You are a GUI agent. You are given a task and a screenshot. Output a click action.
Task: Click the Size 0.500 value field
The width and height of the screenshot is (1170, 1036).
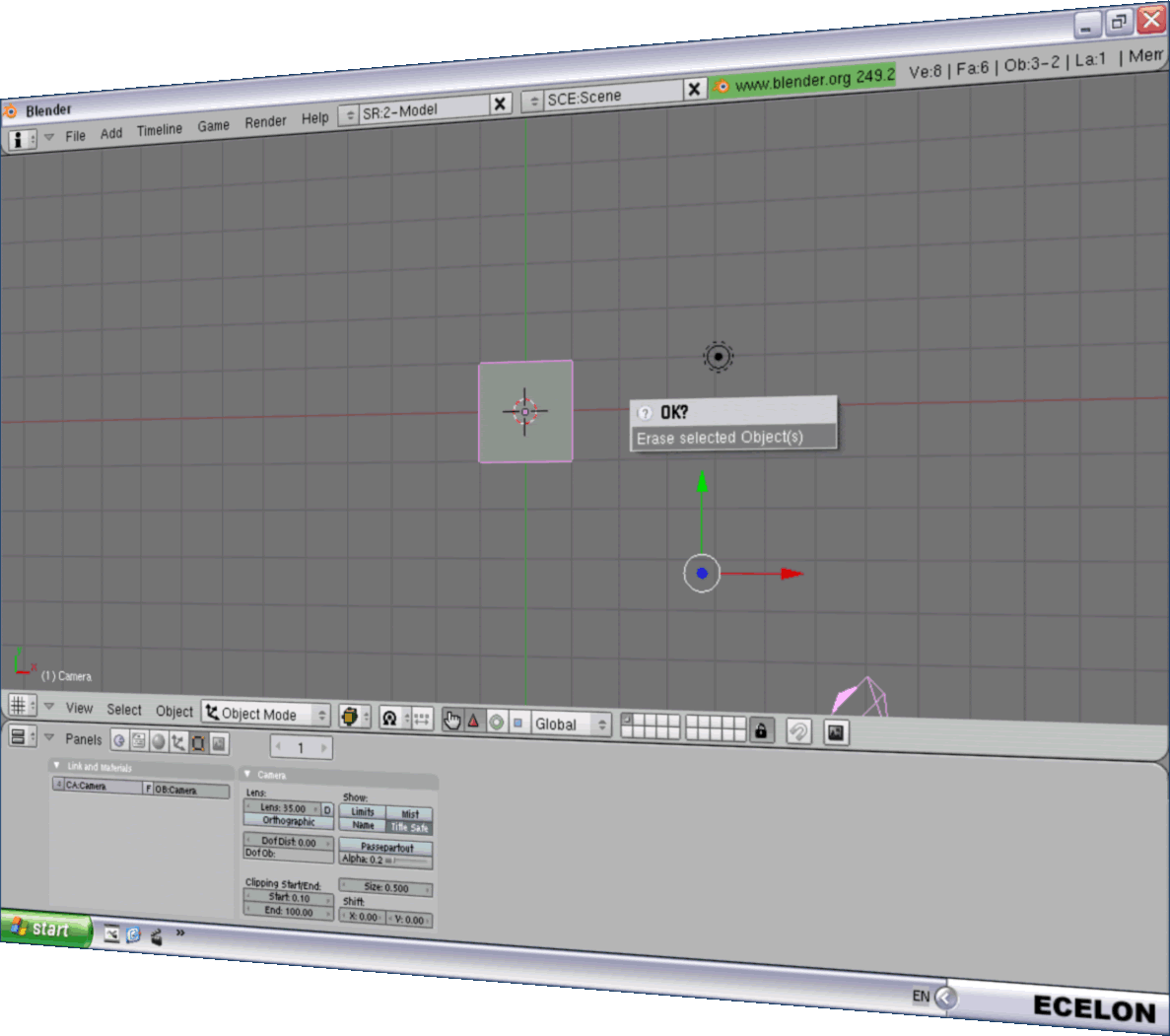[386, 887]
